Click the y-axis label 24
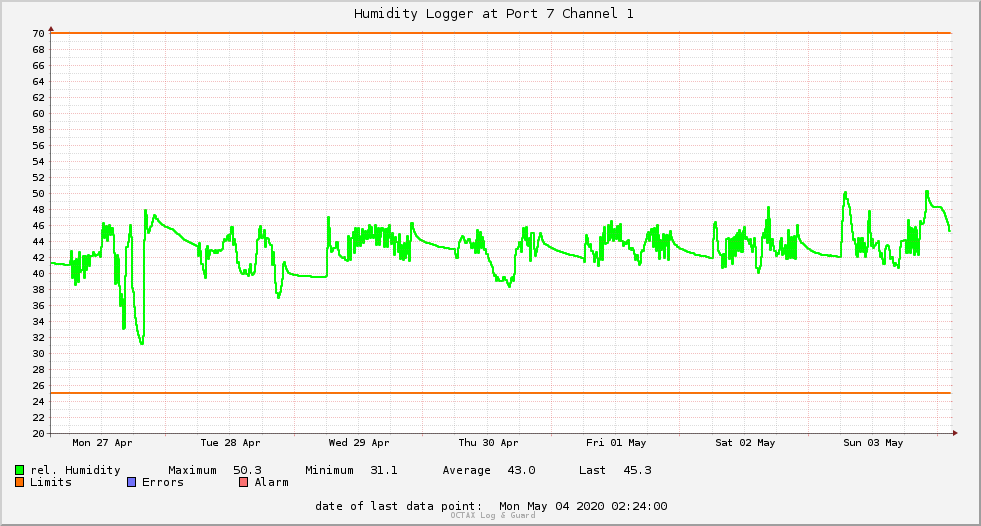Image resolution: width=981 pixels, height=526 pixels. 39,402
